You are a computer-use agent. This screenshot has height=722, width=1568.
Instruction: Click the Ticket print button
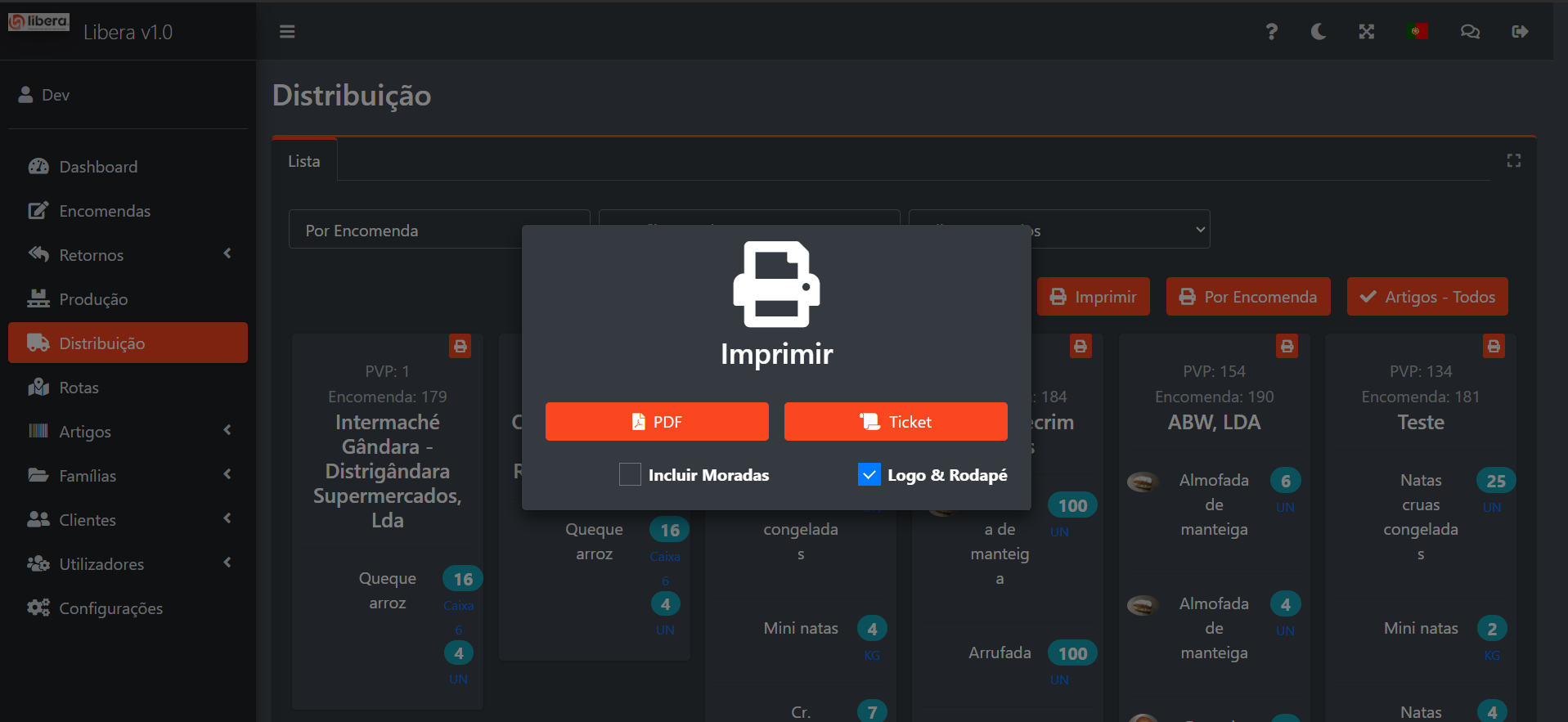(896, 422)
